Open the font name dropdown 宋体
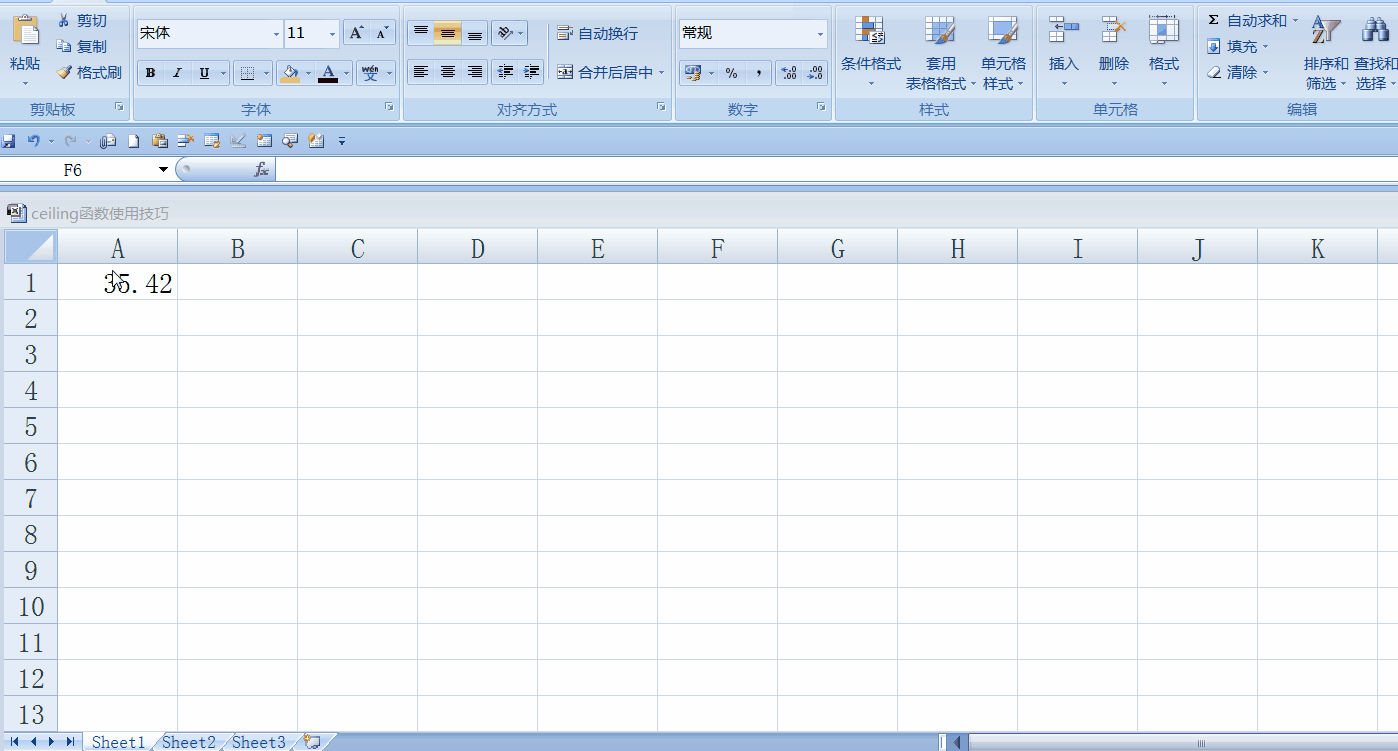This screenshot has width=1398, height=751. [x=276, y=34]
